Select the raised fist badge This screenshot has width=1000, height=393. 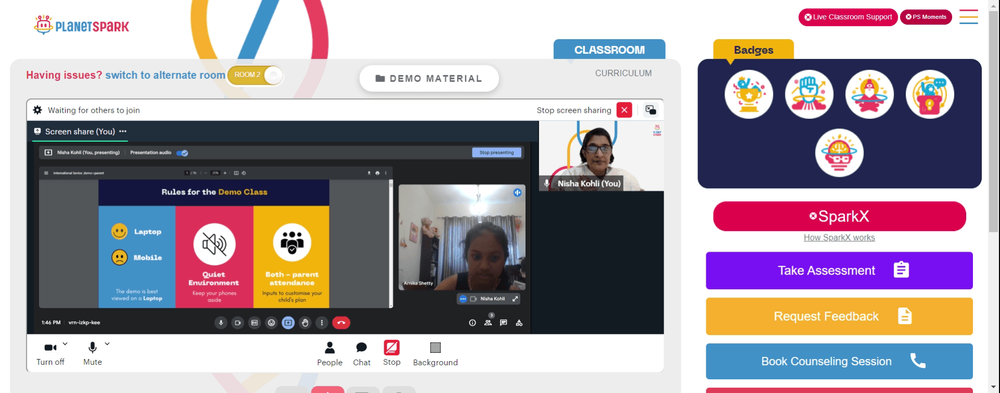(809, 94)
